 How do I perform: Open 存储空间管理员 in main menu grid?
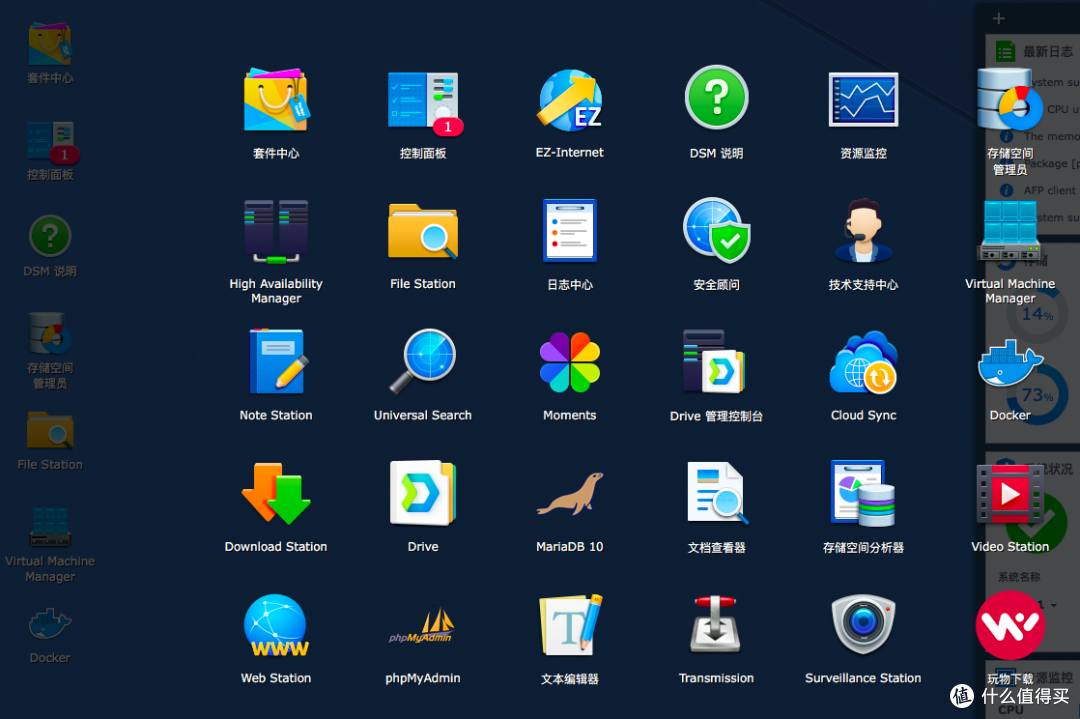click(x=1010, y=101)
